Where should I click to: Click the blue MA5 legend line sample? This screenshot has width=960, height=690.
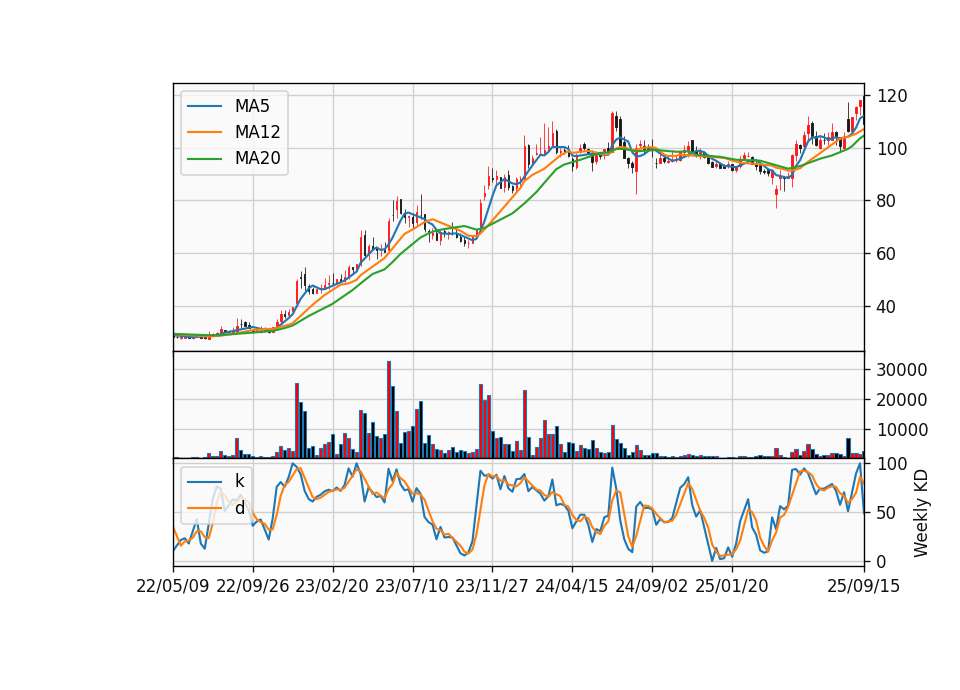[x=204, y=106]
